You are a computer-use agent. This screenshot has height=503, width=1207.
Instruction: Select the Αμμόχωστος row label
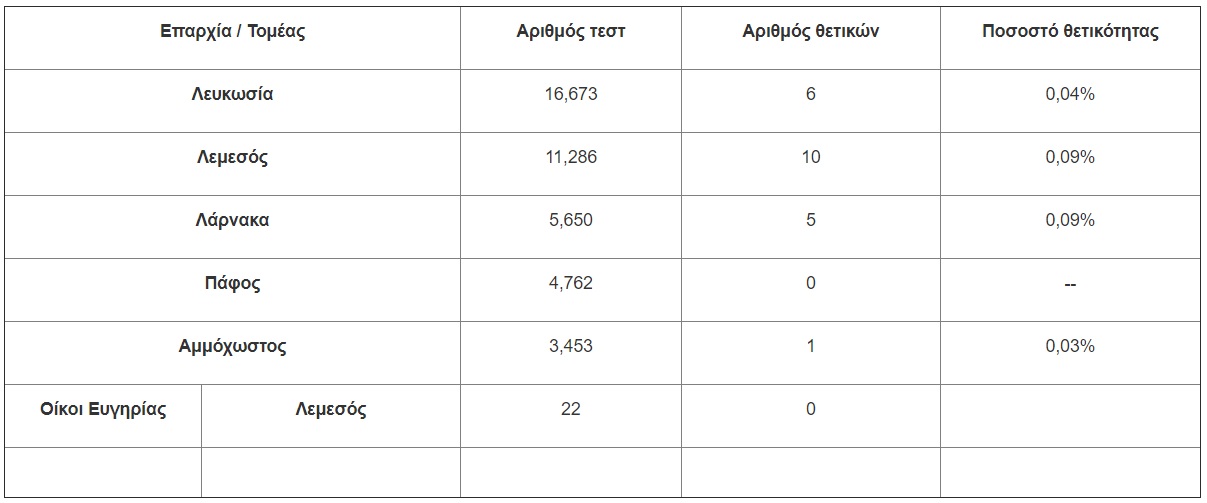point(232,347)
